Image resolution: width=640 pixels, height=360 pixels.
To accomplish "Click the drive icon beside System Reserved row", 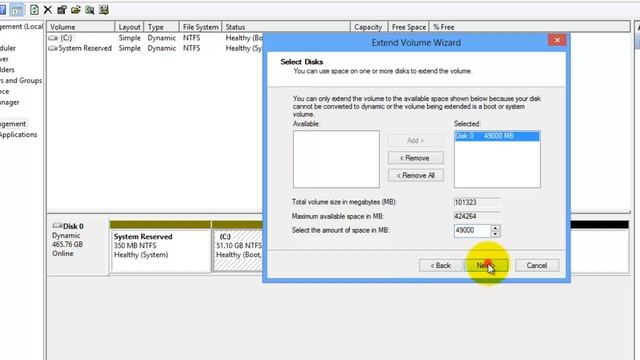I will coord(53,48).
